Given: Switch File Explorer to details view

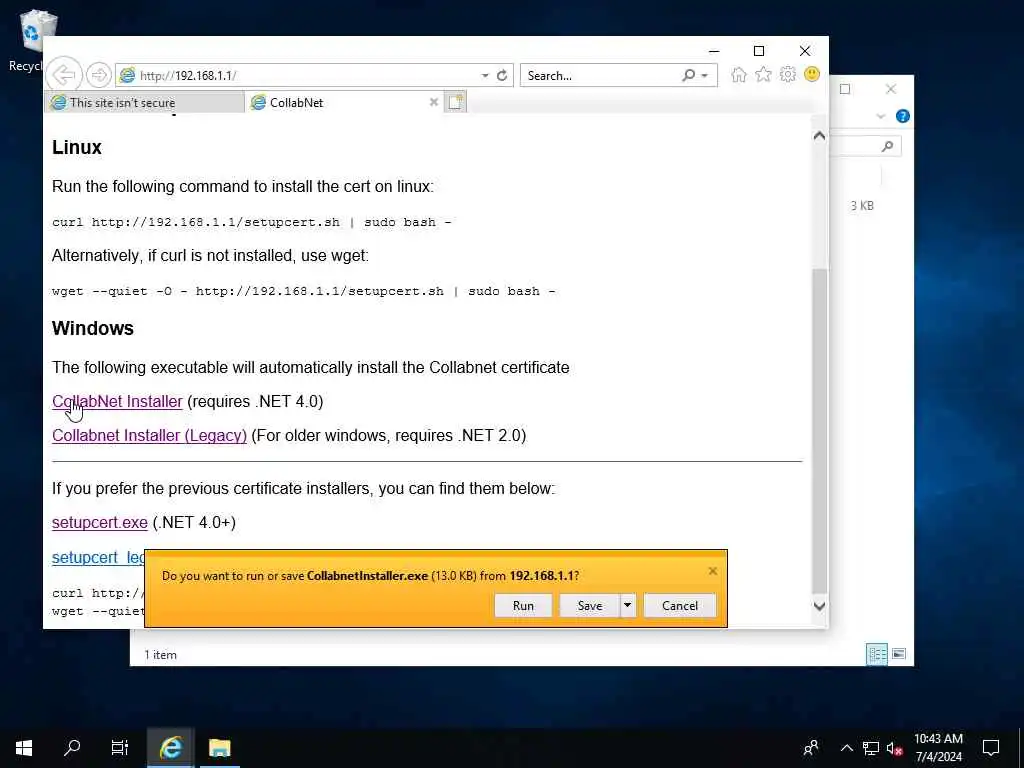Looking at the screenshot, I should (x=876, y=654).
